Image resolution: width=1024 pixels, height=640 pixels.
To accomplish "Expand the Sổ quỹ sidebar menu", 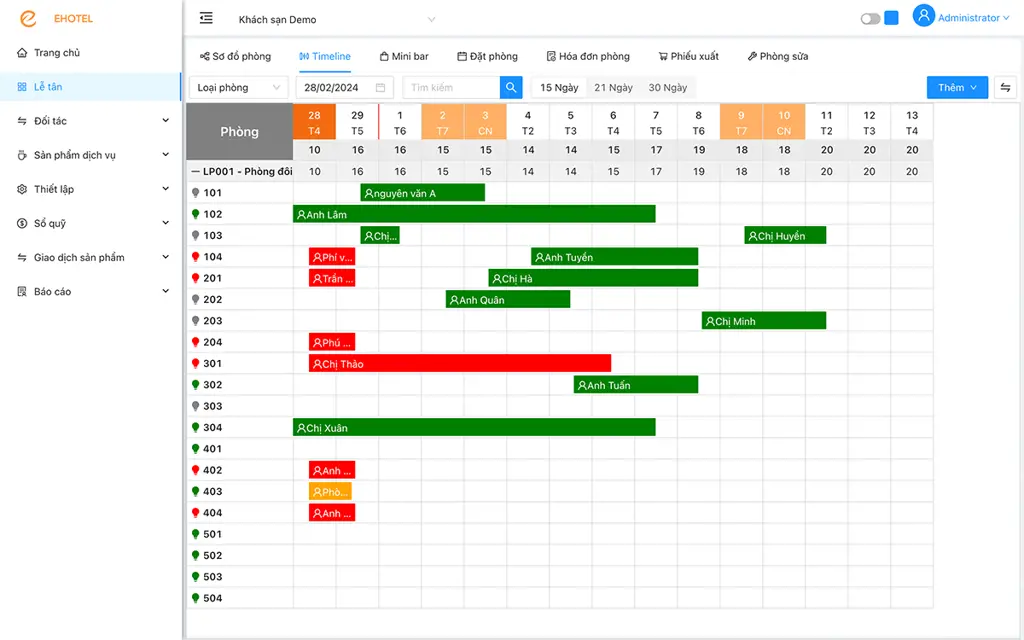I will pyautogui.click(x=91, y=223).
